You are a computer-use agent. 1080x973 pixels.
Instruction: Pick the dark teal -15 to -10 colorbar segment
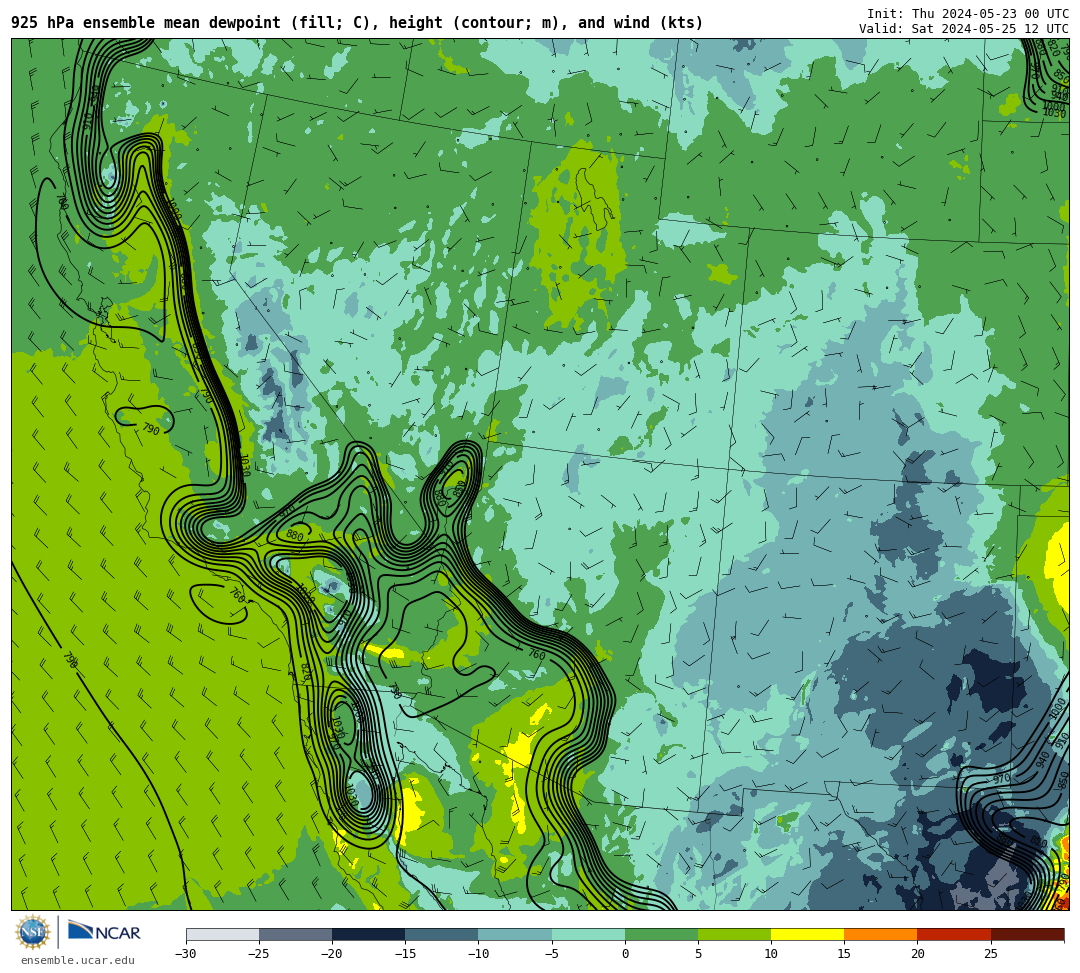pyautogui.click(x=442, y=934)
